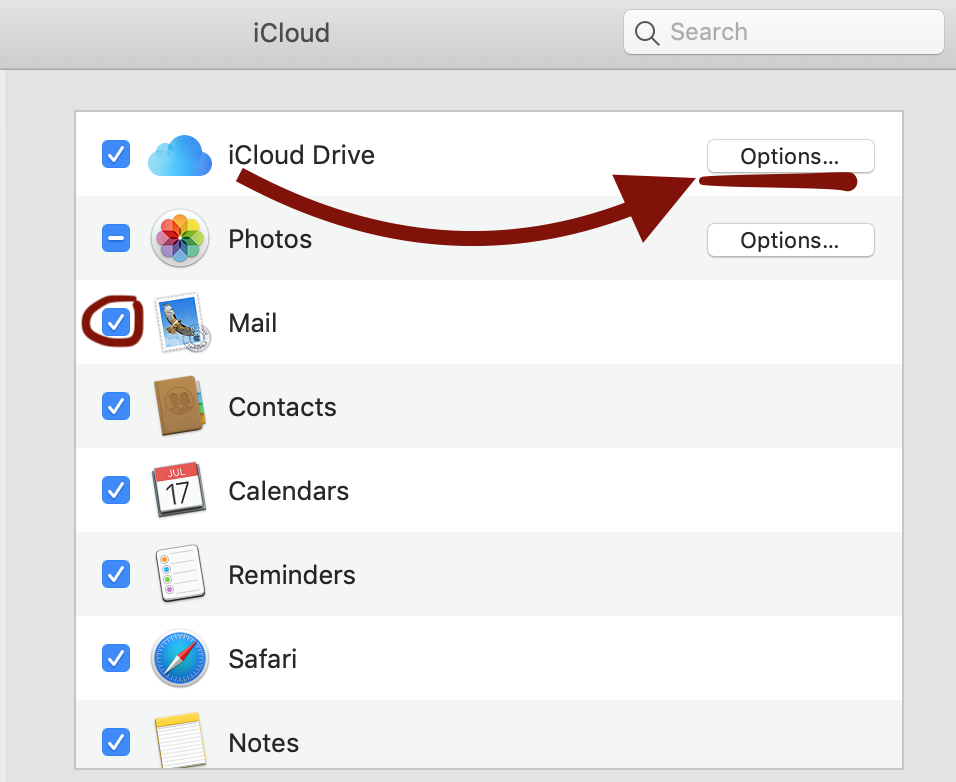Toggle the Notes checkbox
The width and height of the screenshot is (956, 782).
click(x=116, y=742)
